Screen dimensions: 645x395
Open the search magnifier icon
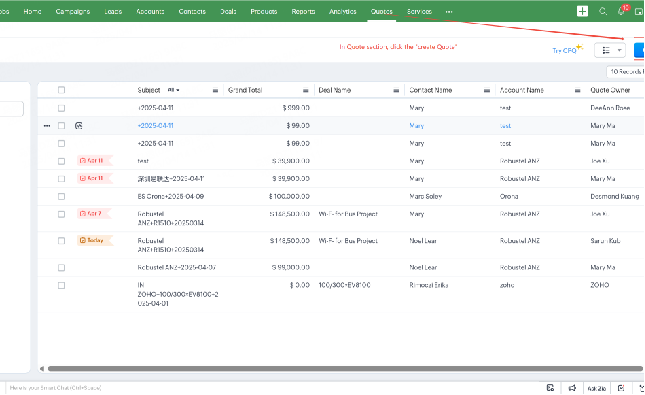(x=603, y=11)
